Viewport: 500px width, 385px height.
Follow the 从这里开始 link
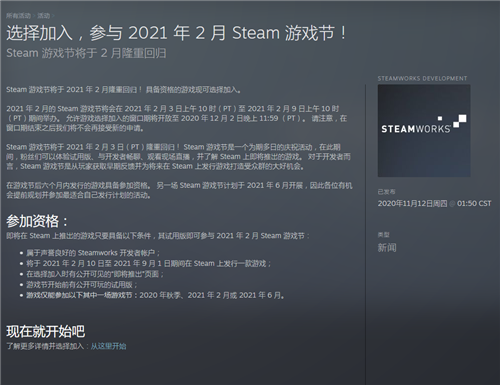click(x=108, y=346)
